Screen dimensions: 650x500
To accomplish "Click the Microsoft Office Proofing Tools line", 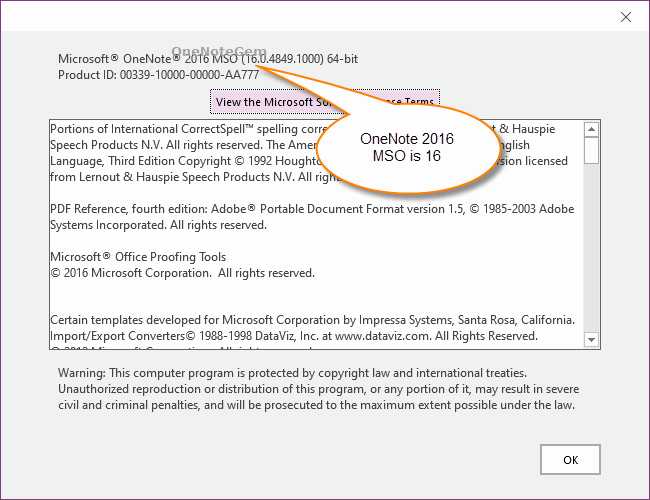I will coord(138,257).
